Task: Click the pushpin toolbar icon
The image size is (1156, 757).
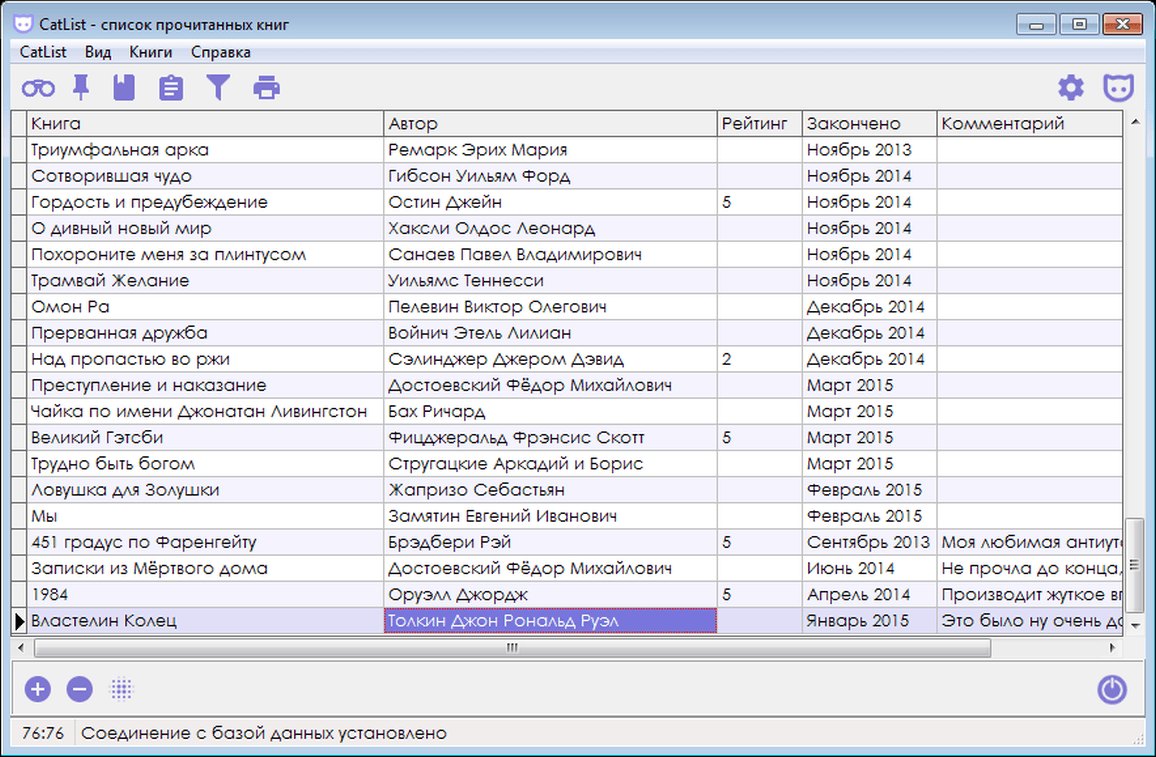Action: coord(81,88)
